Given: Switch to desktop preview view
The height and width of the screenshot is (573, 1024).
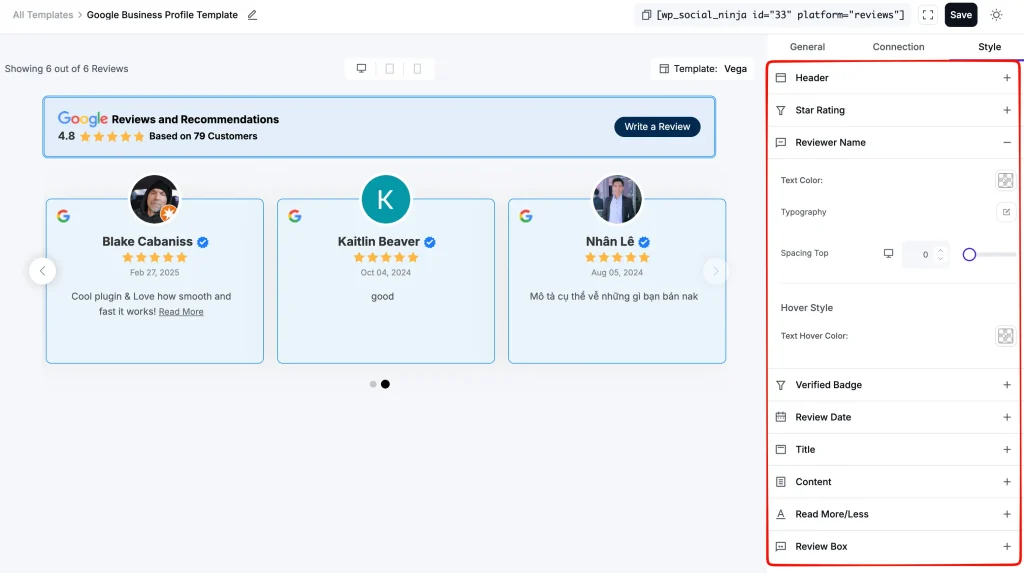Looking at the screenshot, I should pyautogui.click(x=361, y=69).
